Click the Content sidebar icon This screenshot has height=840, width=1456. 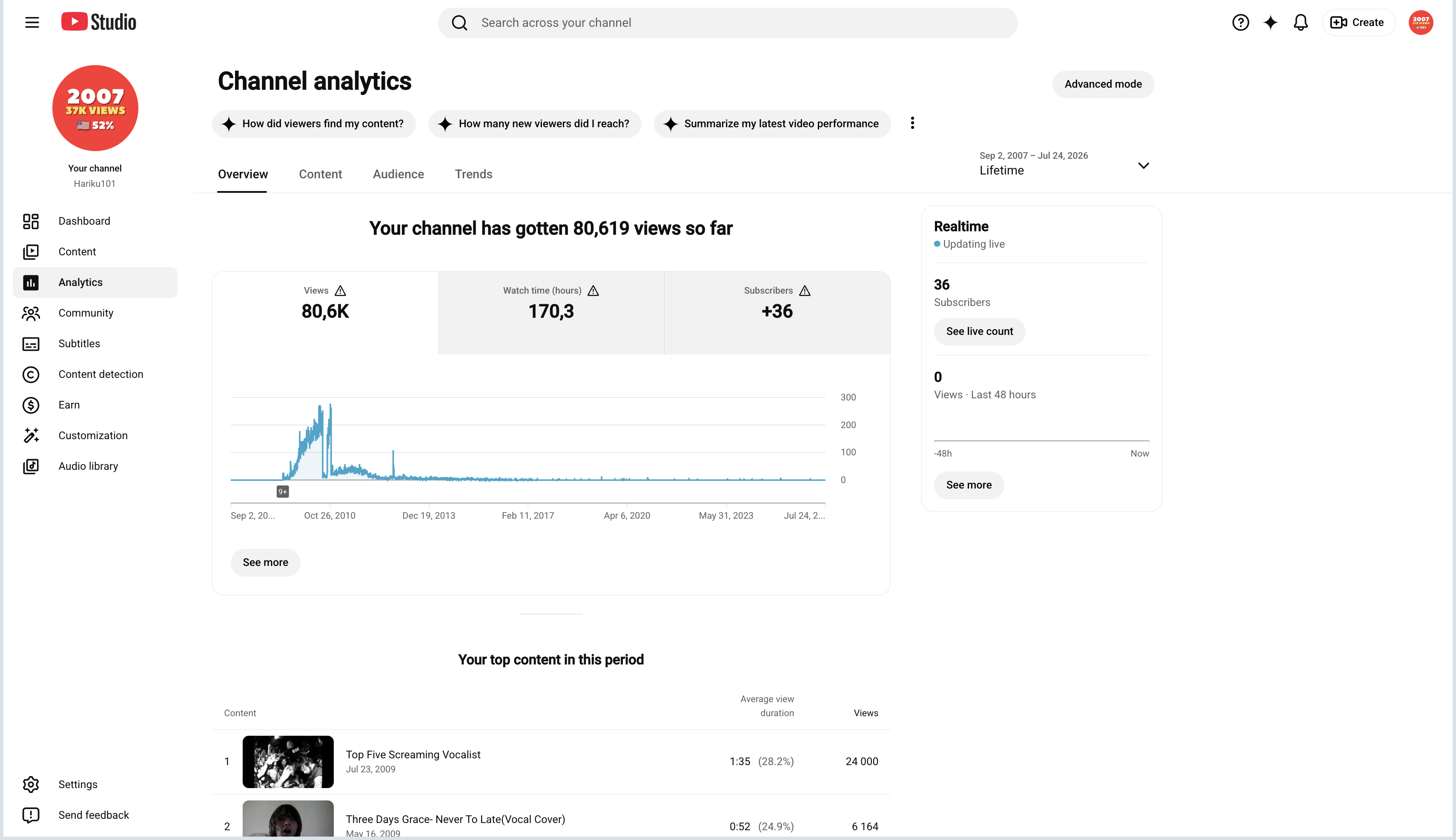(31, 251)
